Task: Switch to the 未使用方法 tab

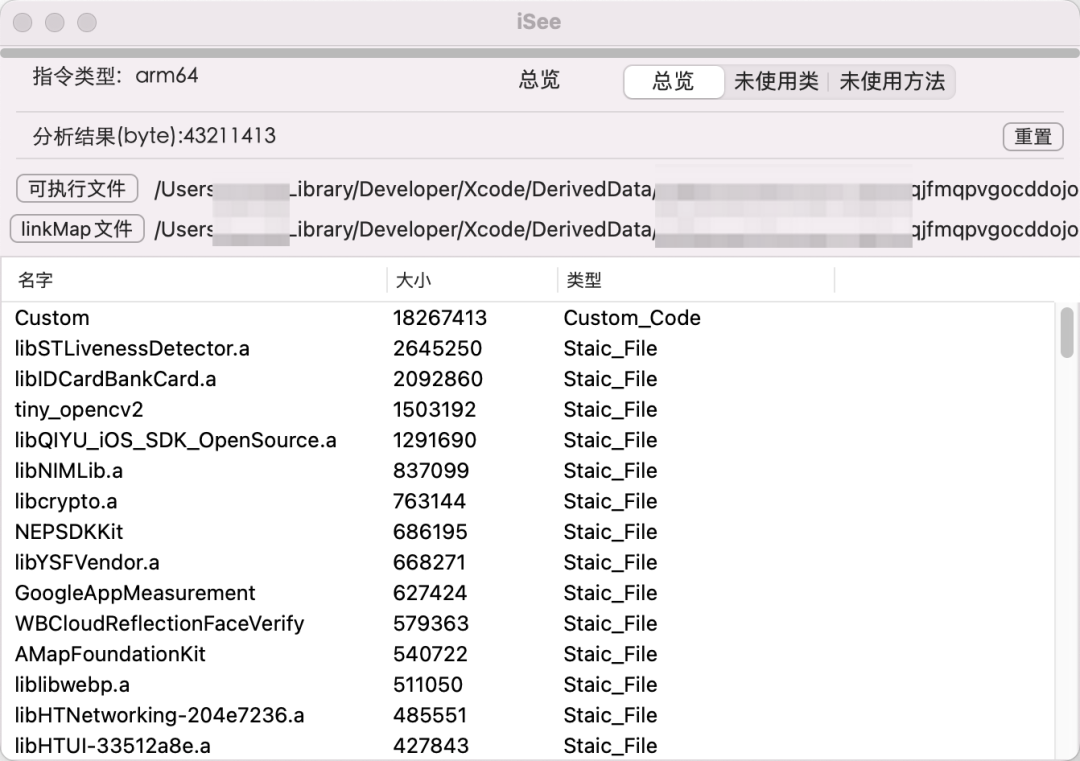Action: point(891,82)
